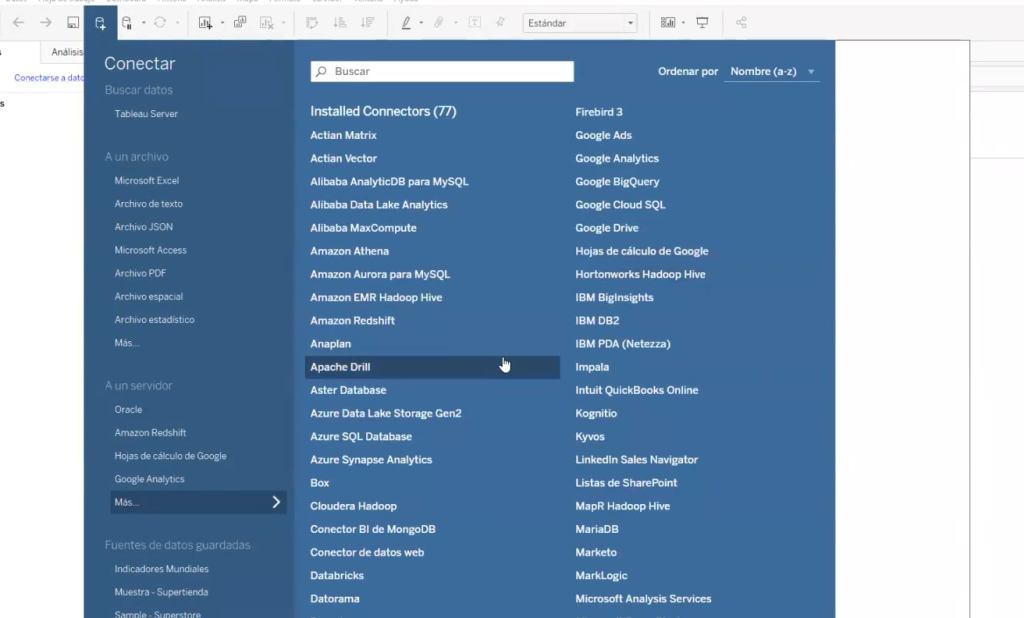Select Conector de datos web
The width and height of the screenshot is (1024, 618).
pos(367,552)
